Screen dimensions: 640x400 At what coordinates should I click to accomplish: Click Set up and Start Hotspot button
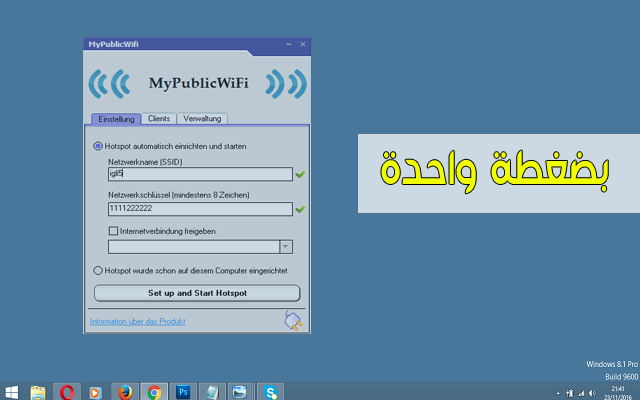pos(197,293)
